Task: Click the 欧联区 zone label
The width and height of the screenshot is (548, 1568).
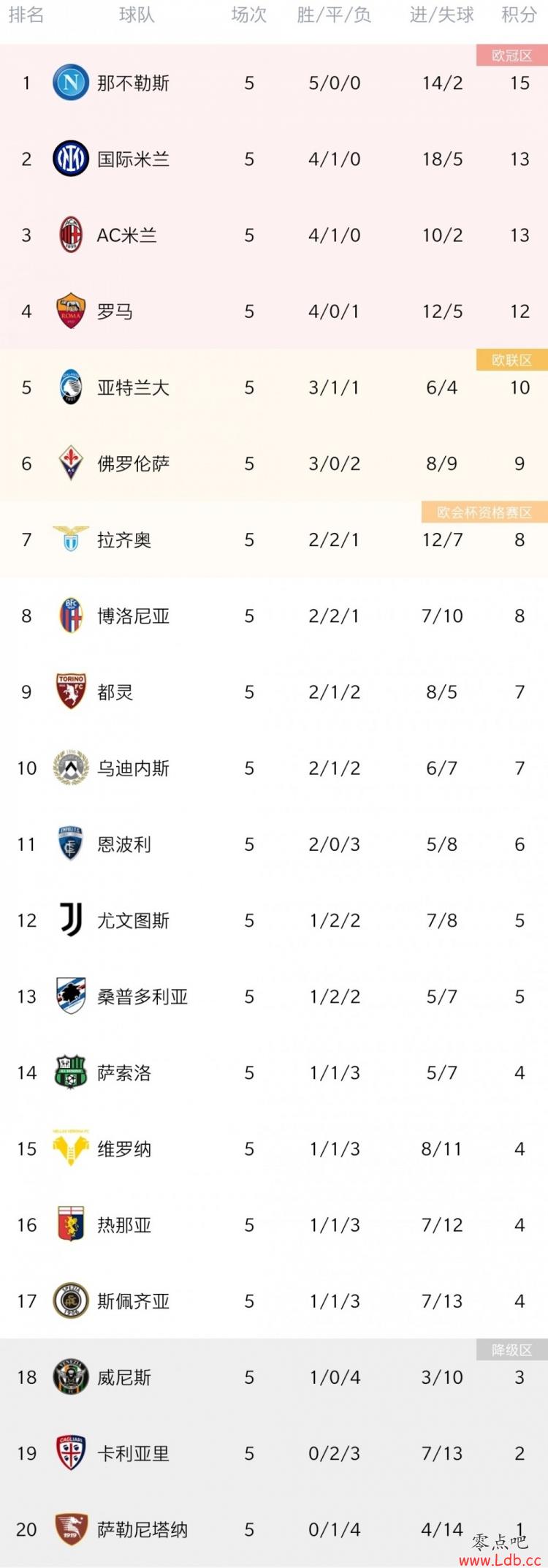Action: click(x=512, y=360)
